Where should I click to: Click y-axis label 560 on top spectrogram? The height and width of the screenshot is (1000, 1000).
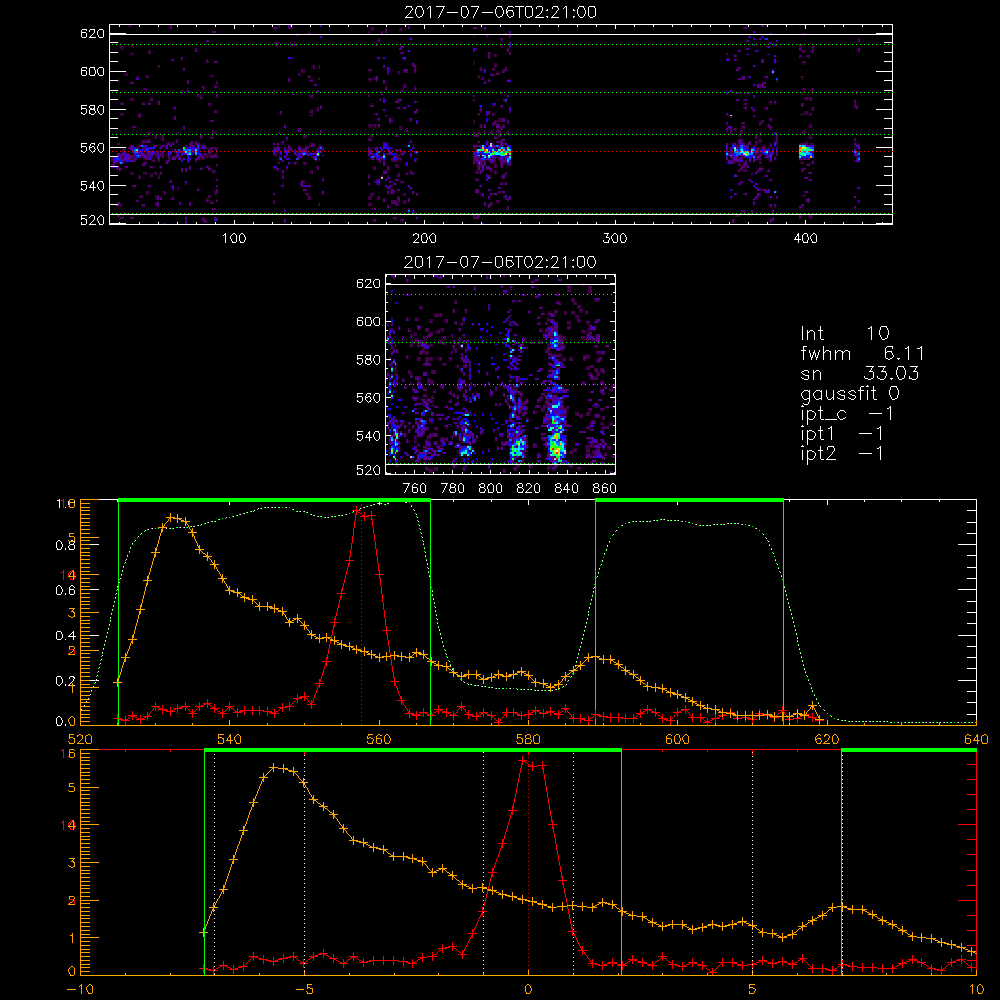pyautogui.click(x=92, y=148)
